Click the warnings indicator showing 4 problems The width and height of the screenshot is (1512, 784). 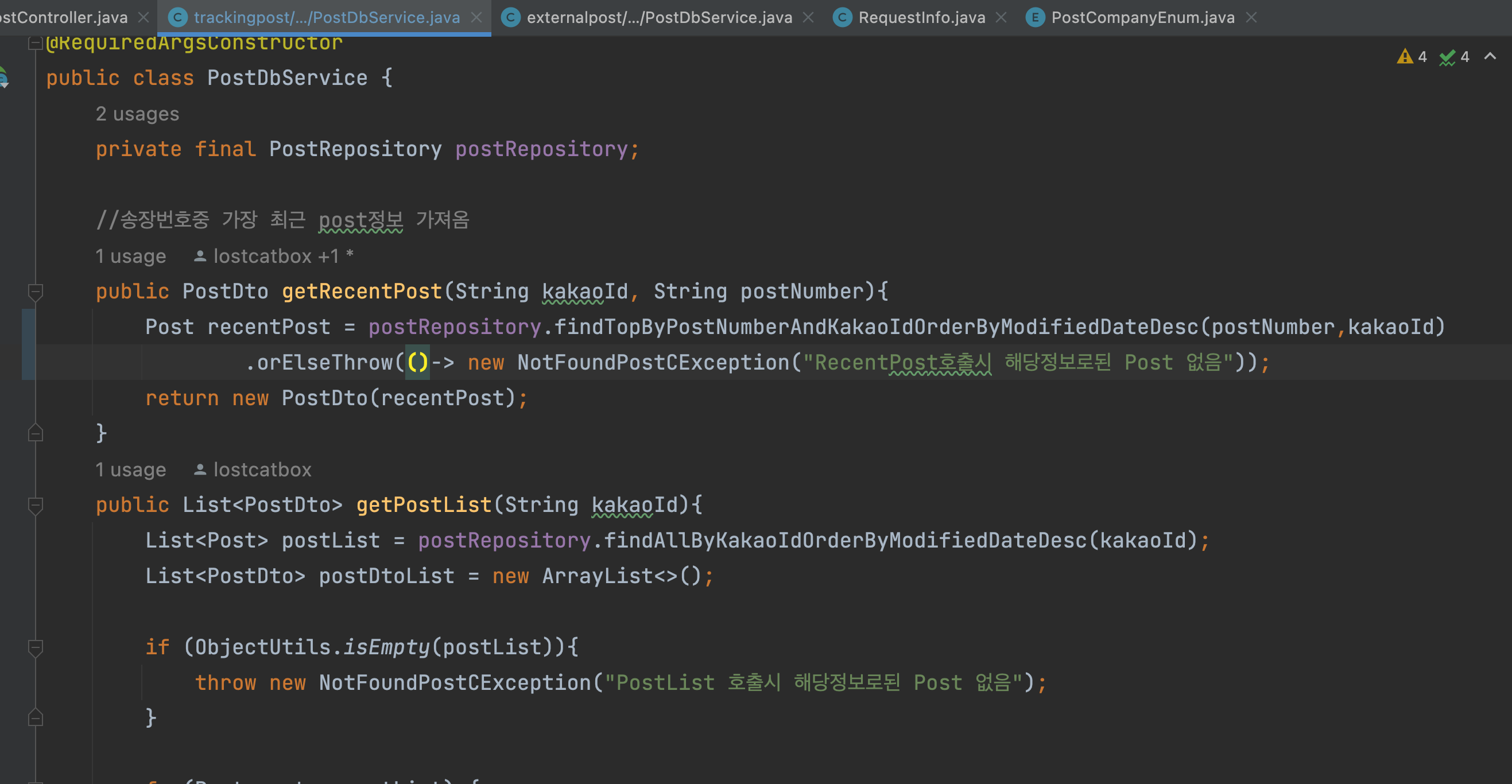(1412, 56)
